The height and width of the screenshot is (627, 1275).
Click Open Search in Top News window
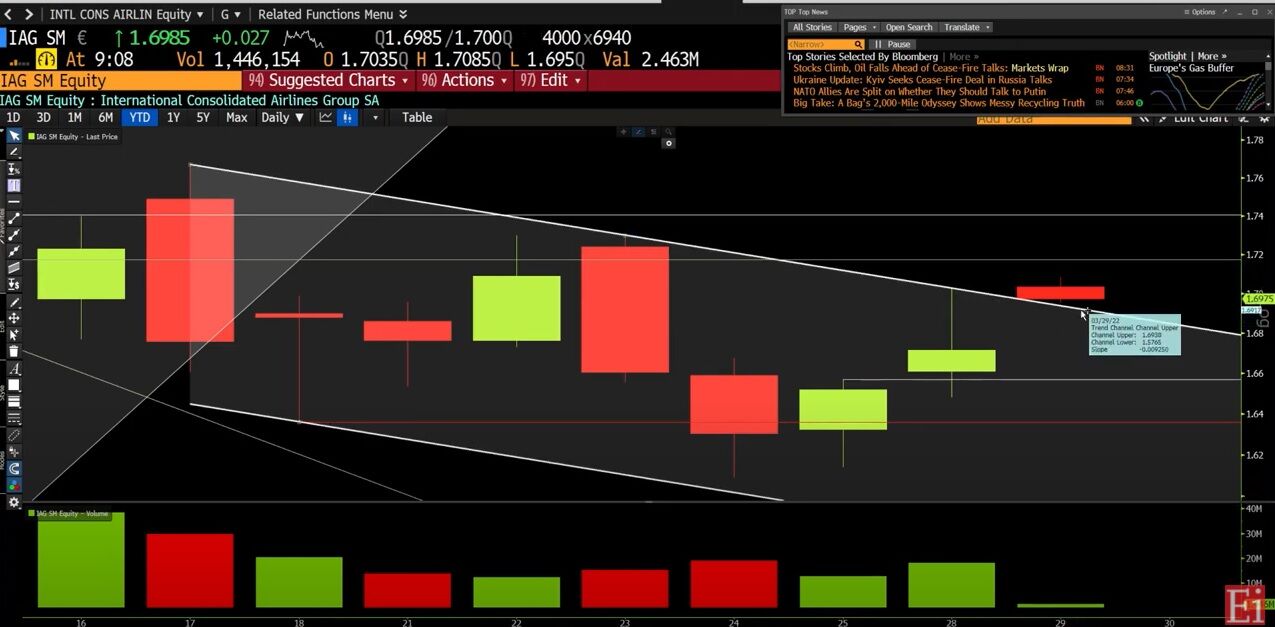(909, 27)
